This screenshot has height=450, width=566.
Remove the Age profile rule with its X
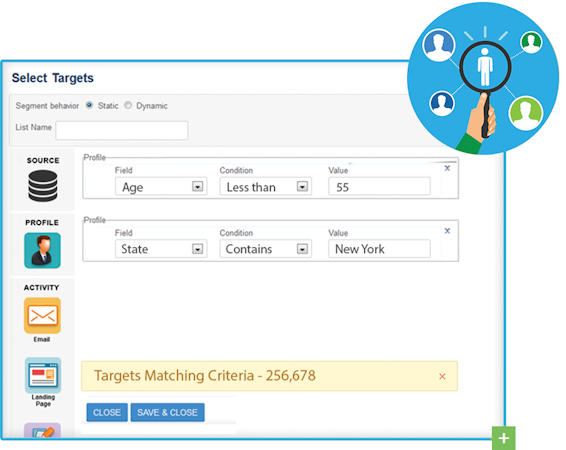(x=447, y=168)
